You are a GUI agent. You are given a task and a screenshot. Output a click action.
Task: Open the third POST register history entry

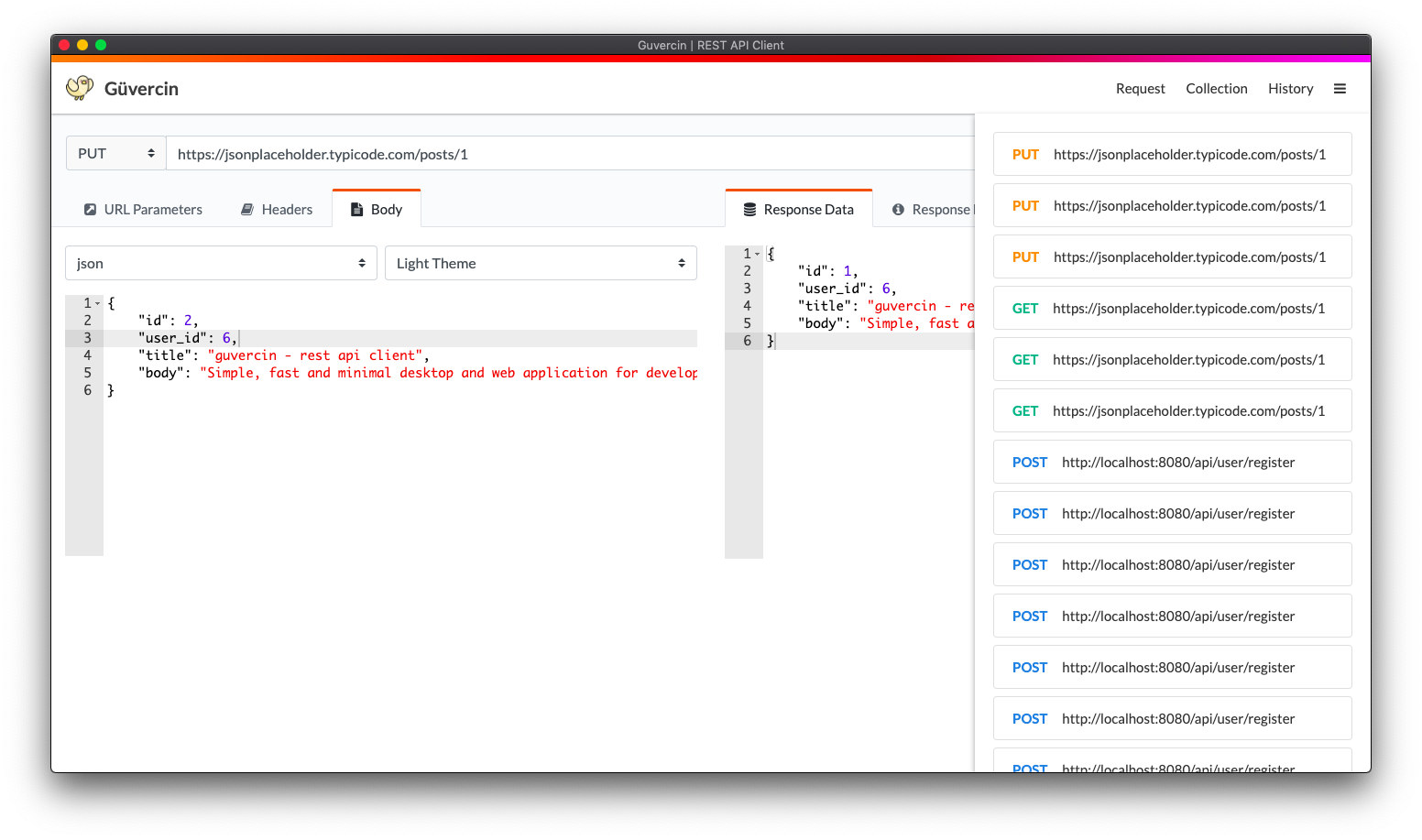(1173, 564)
